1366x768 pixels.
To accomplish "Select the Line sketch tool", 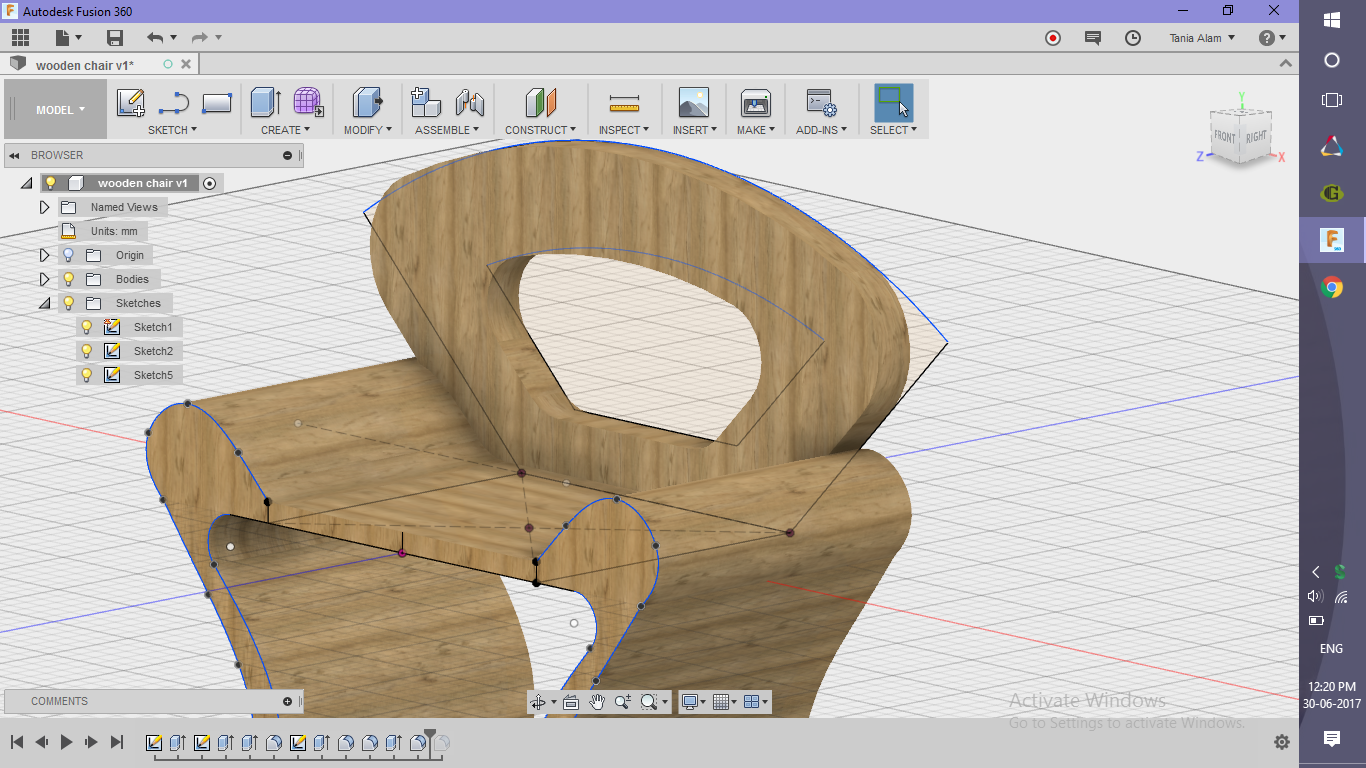I will tap(174, 103).
